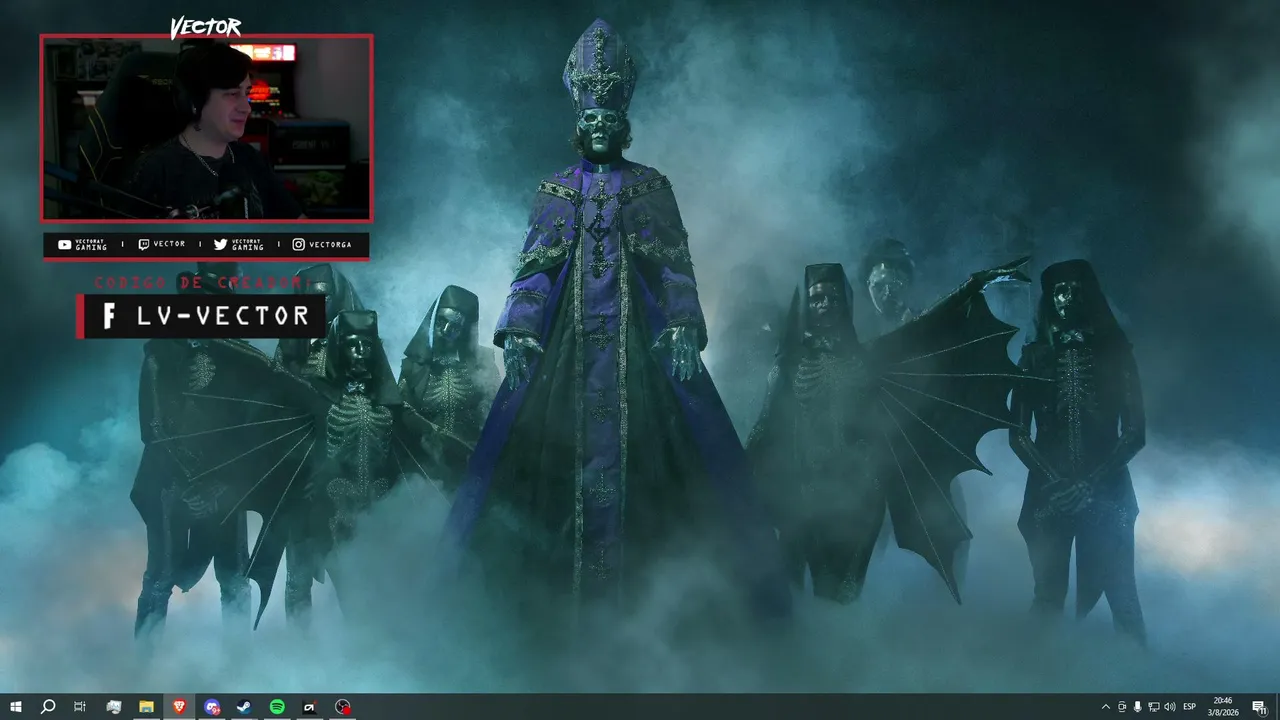Expand hidden system tray icons chevron
The width and height of the screenshot is (1280, 720).
[x=1105, y=707]
